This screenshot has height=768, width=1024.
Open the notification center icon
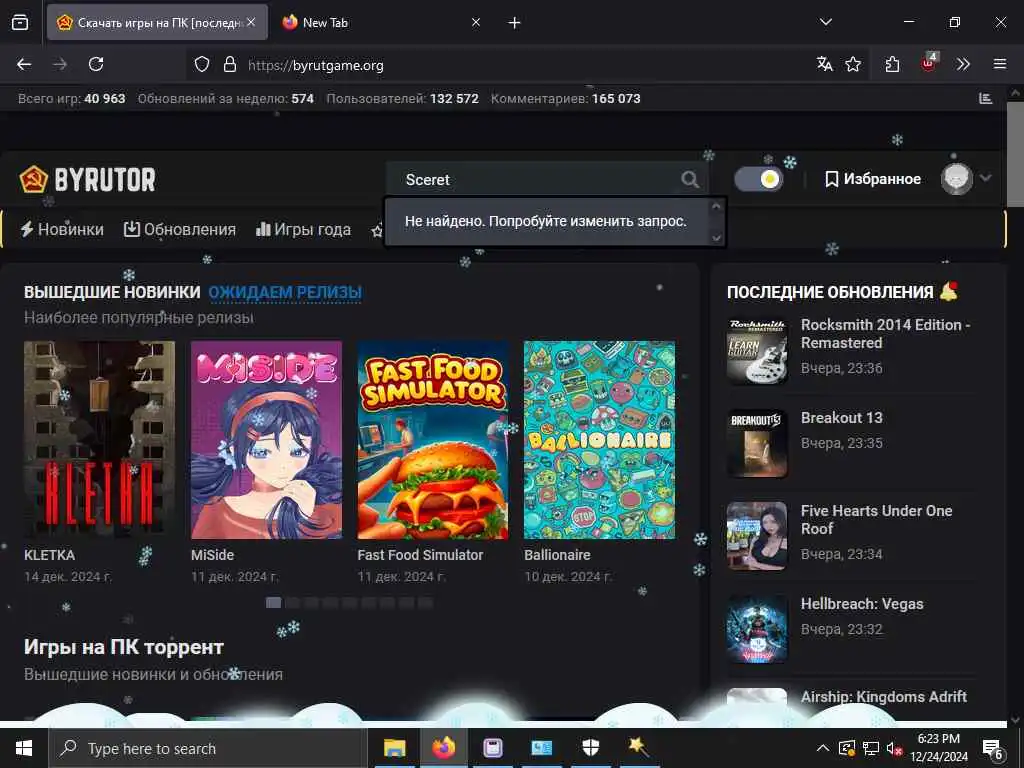click(993, 749)
